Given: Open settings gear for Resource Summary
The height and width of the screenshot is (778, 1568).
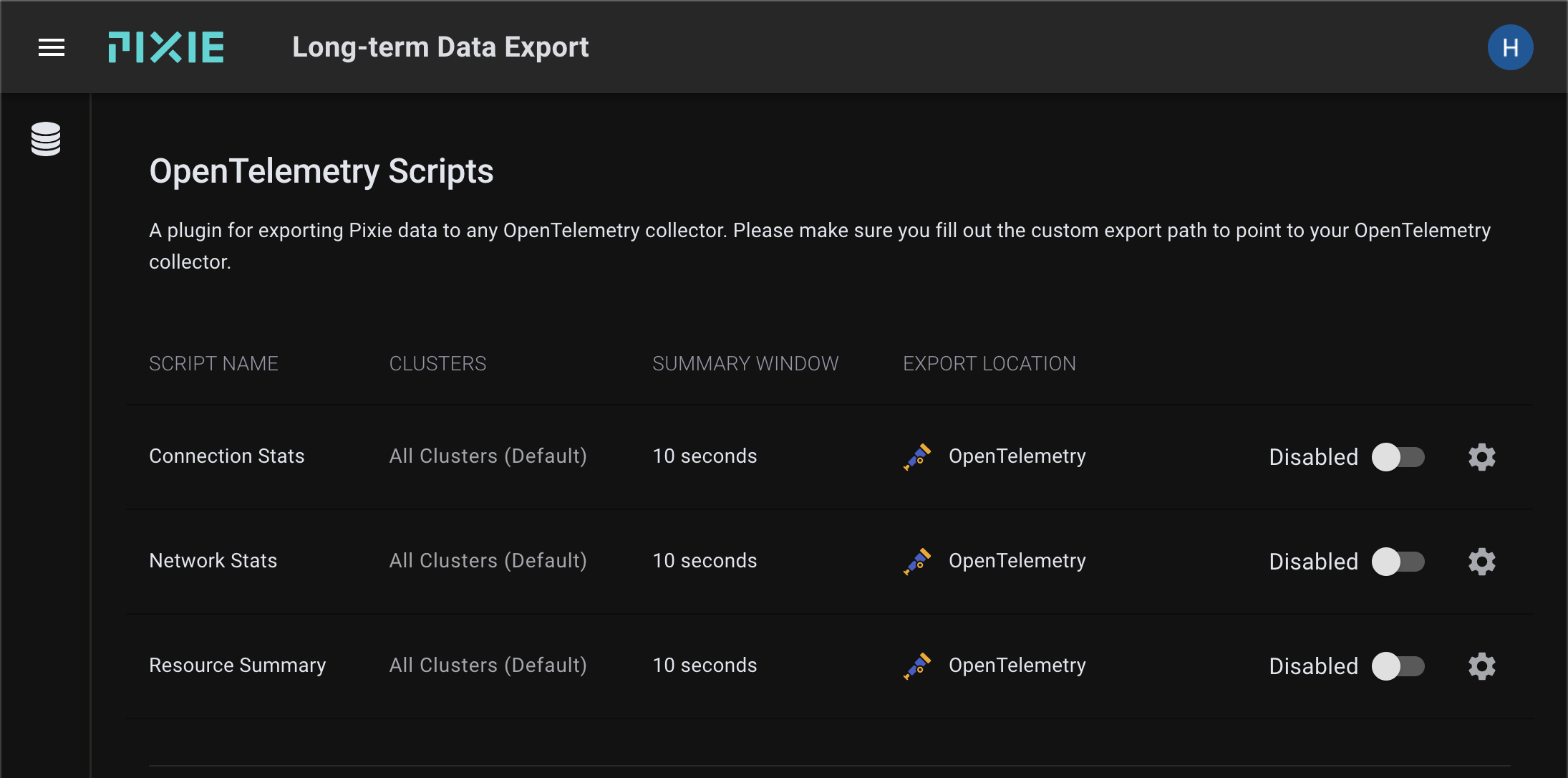Looking at the screenshot, I should [1481, 666].
